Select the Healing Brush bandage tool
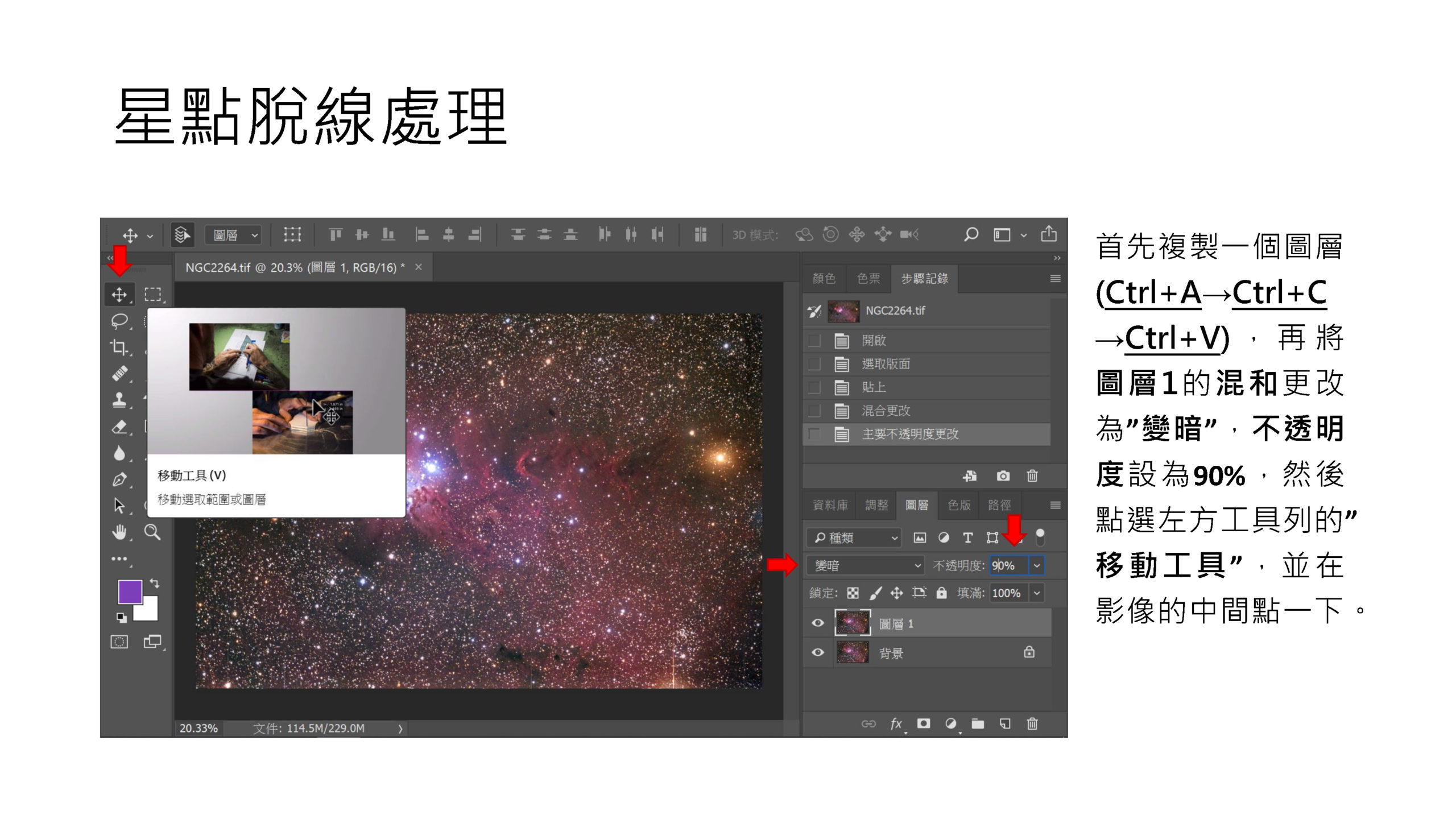 pyautogui.click(x=119, y=374)
